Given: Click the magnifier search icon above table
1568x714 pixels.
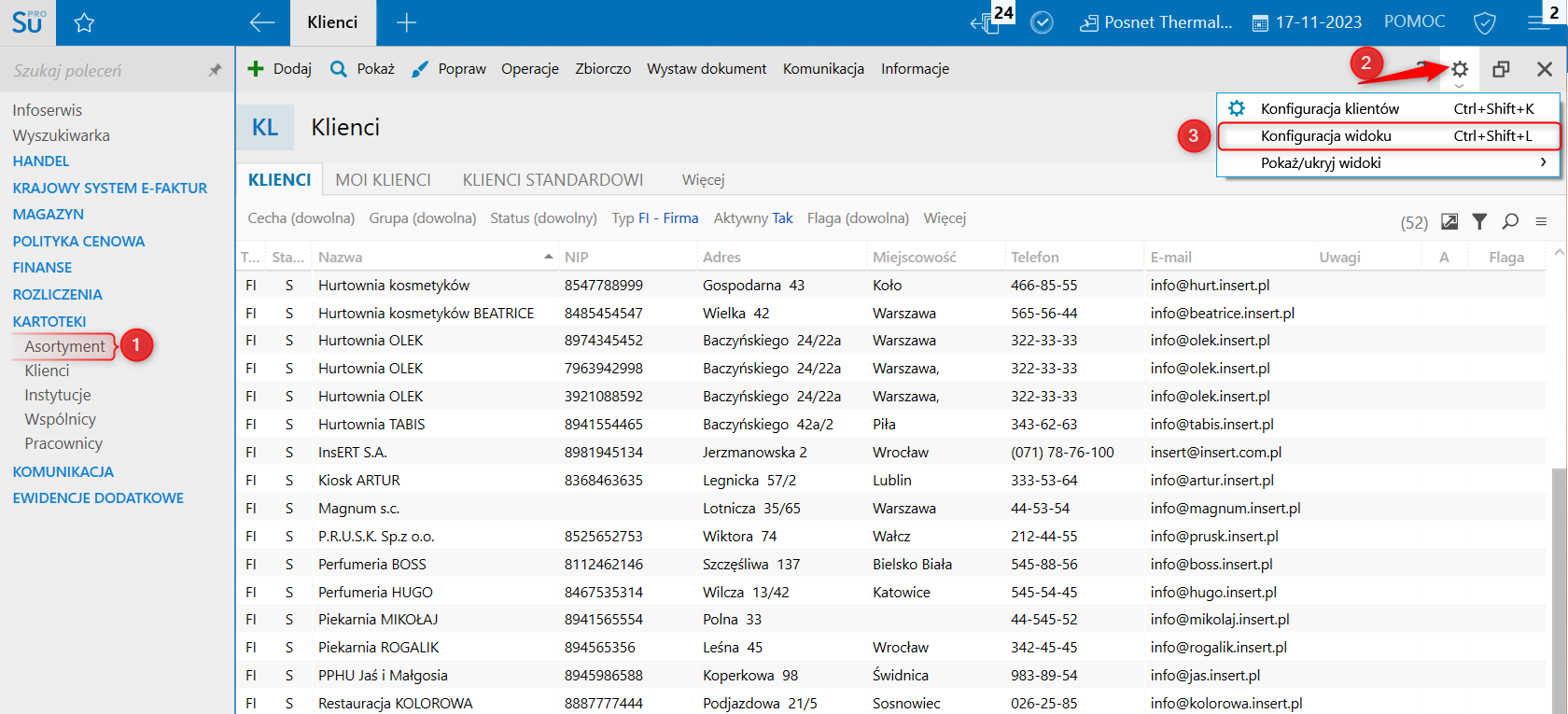Looking at the screenshot, I should click(1510, 221).
